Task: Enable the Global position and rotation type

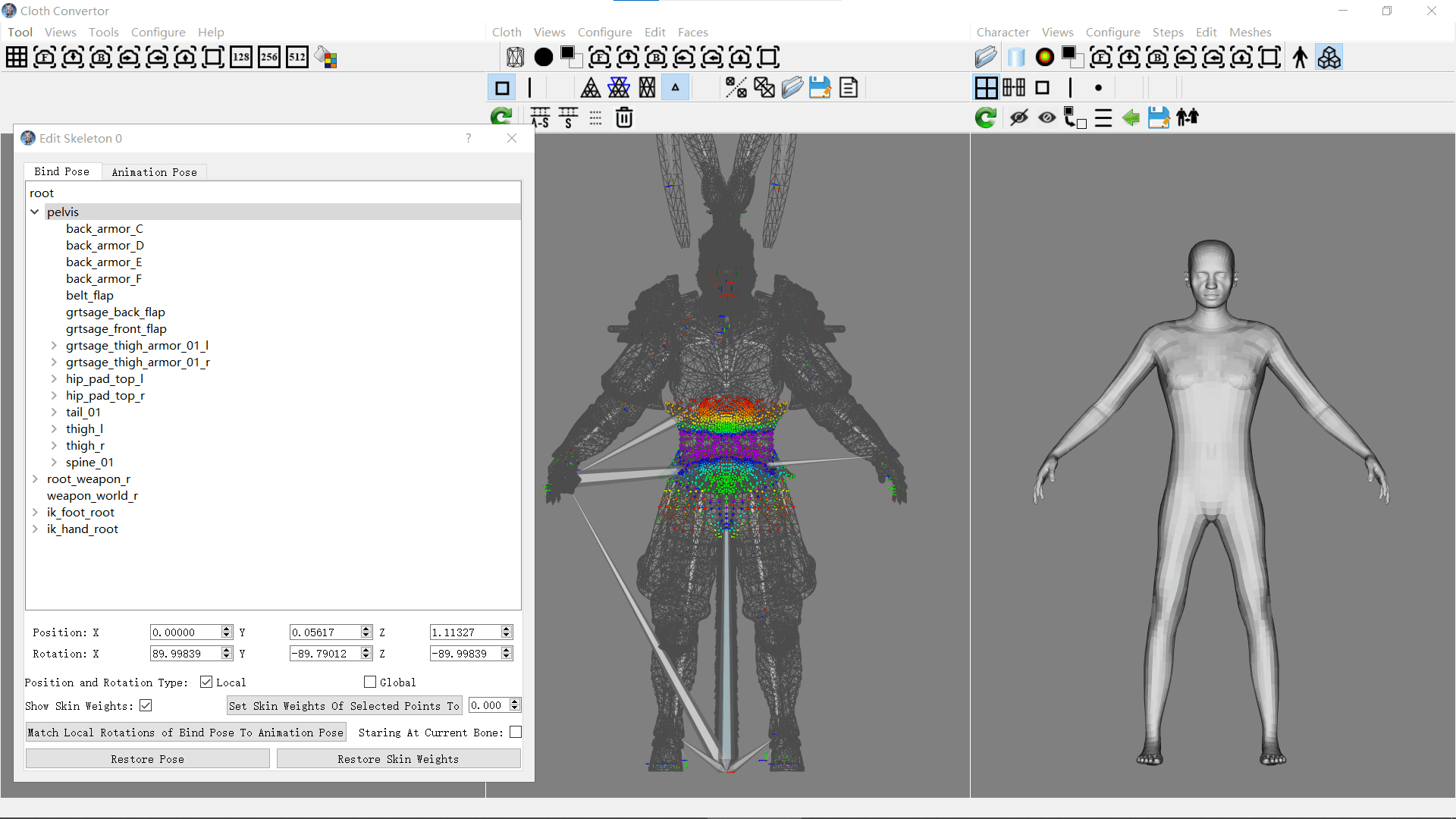Action: click(370, 682)
